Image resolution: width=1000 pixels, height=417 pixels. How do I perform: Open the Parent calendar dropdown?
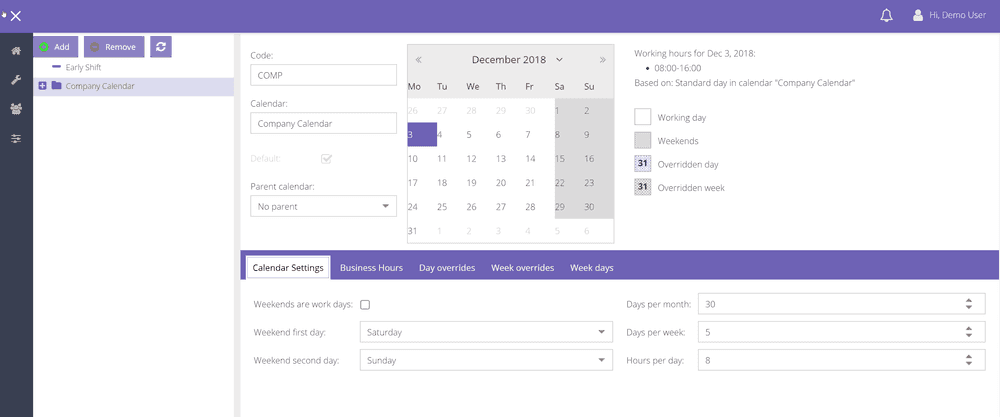click(323, 206)
